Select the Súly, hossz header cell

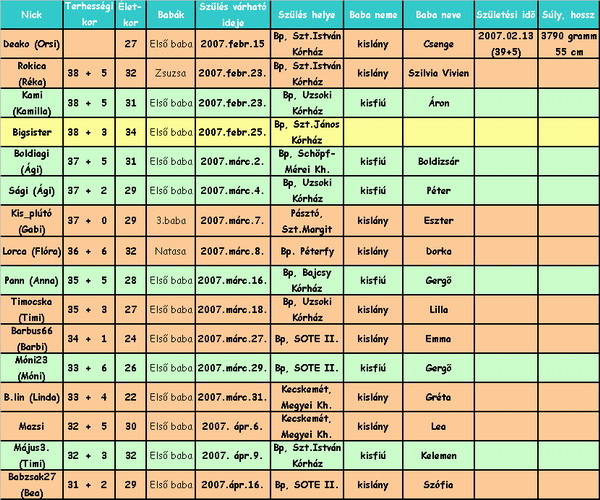[x=567, y=18]
